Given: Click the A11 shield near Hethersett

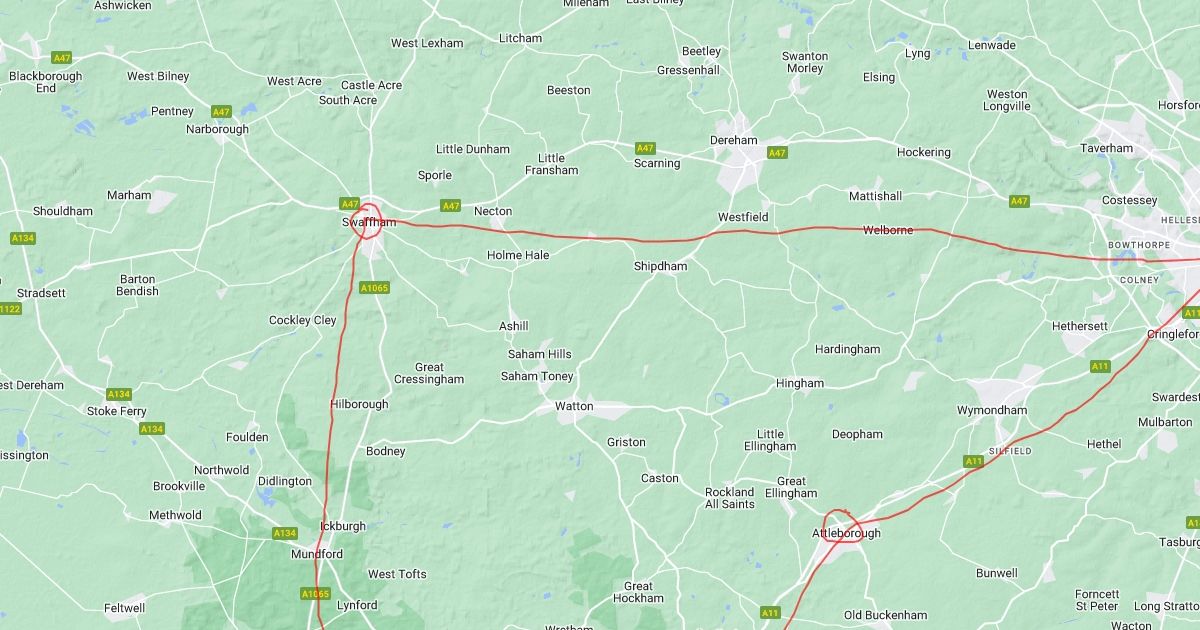Looking at the screenshot, I should coord(1100,367).
